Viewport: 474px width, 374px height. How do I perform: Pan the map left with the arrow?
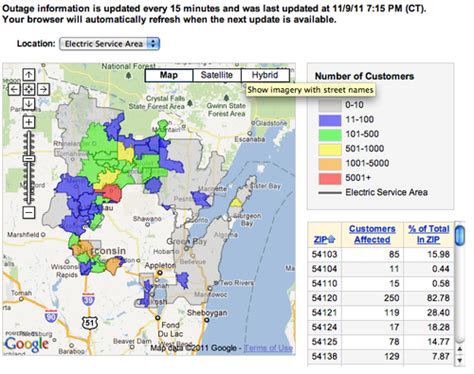coord(14,89)
